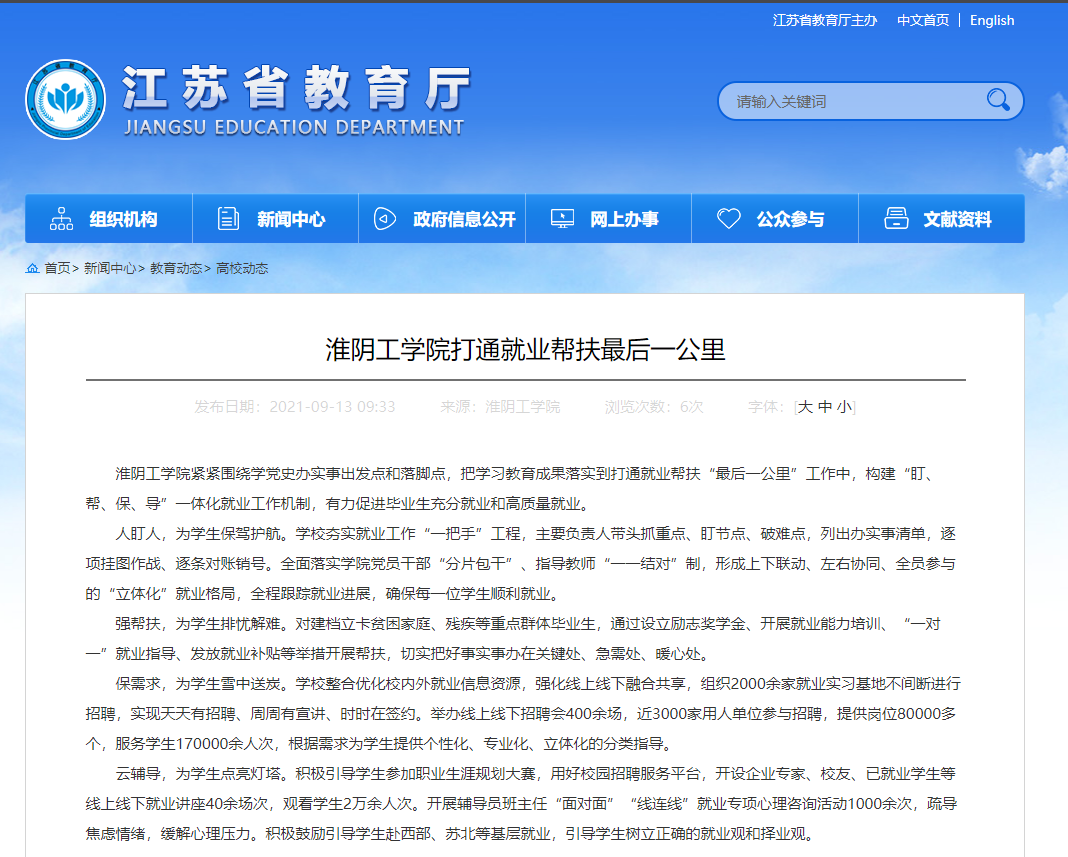Go to 高校动态 in breadcrumb

tap(242, 268)
